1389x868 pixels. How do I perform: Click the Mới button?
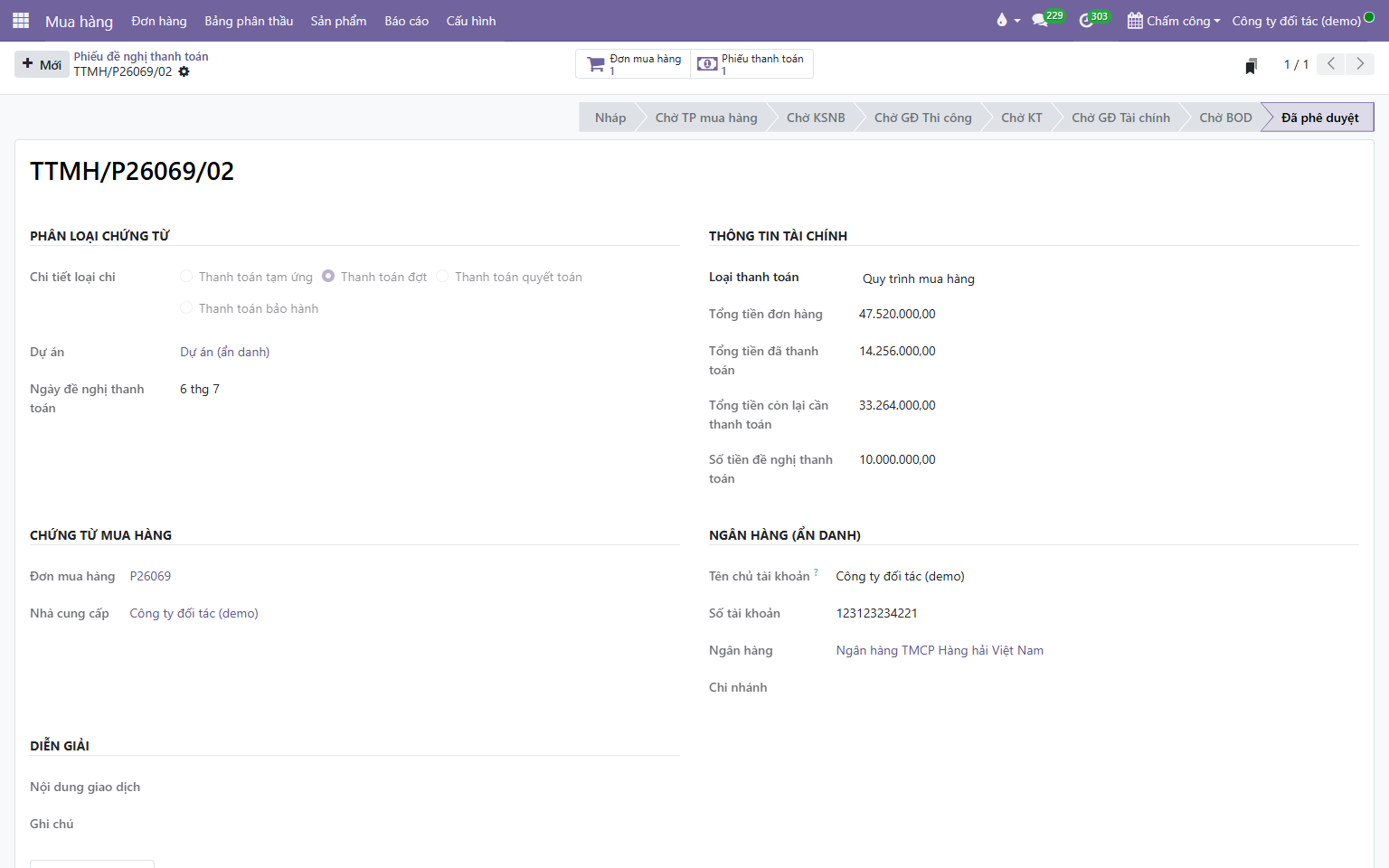pos(42,64)
